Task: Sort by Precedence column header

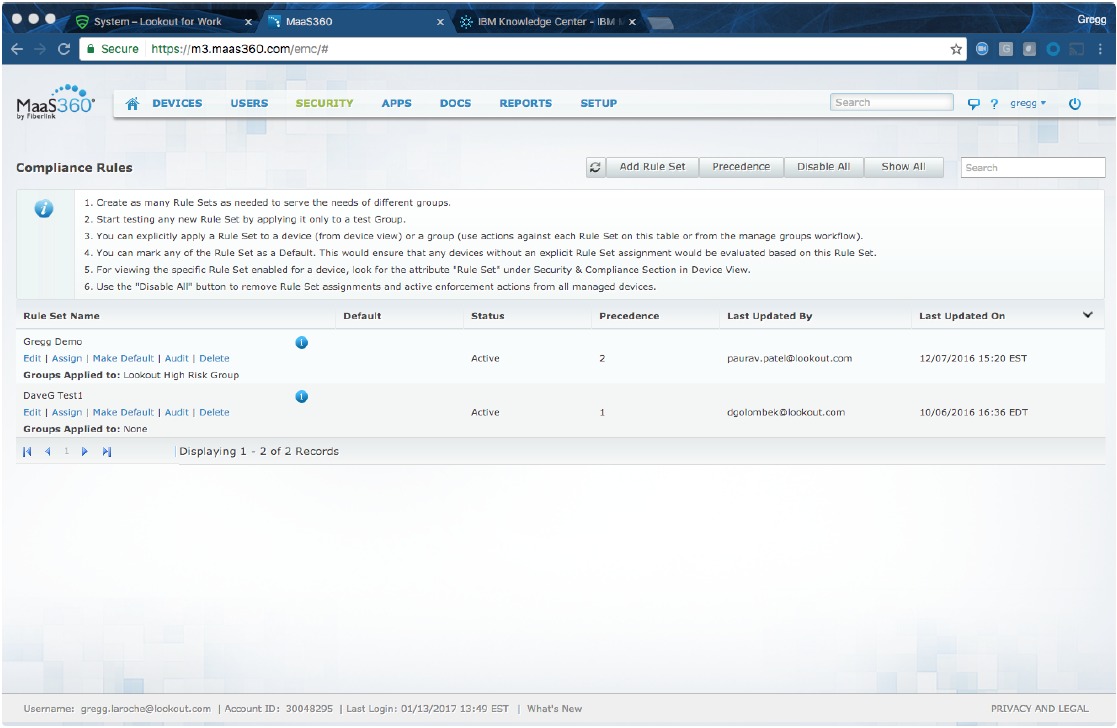Action: (629, 316)
